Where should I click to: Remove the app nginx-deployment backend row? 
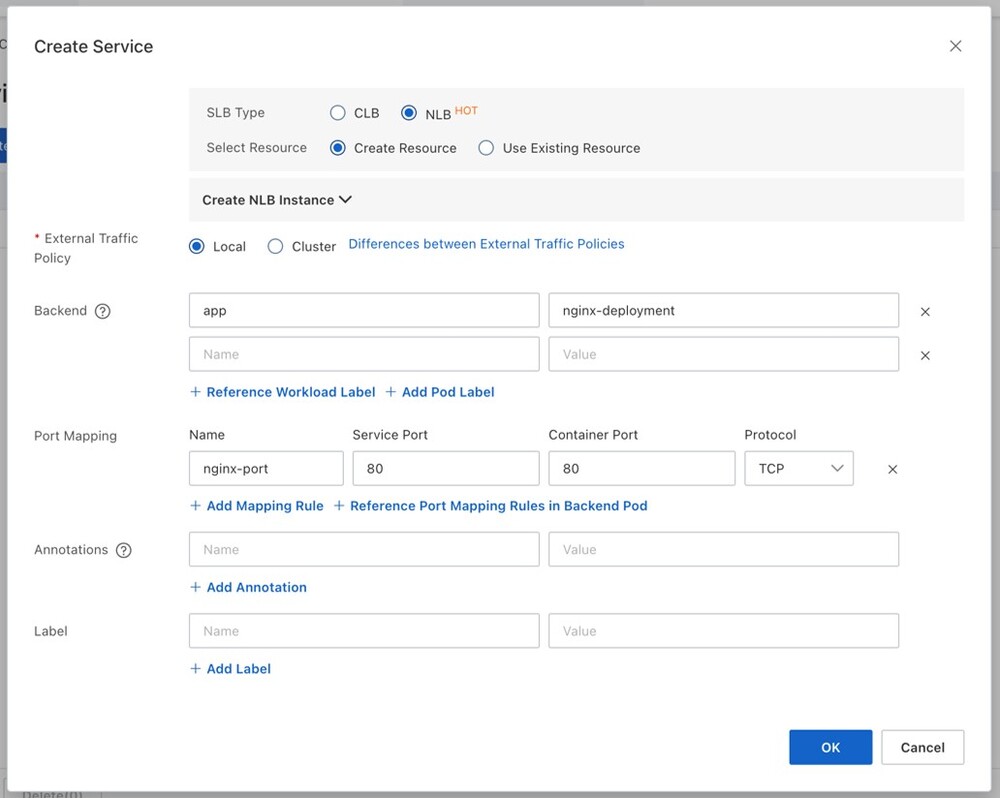pyautogui.click(x=925, y=312)
